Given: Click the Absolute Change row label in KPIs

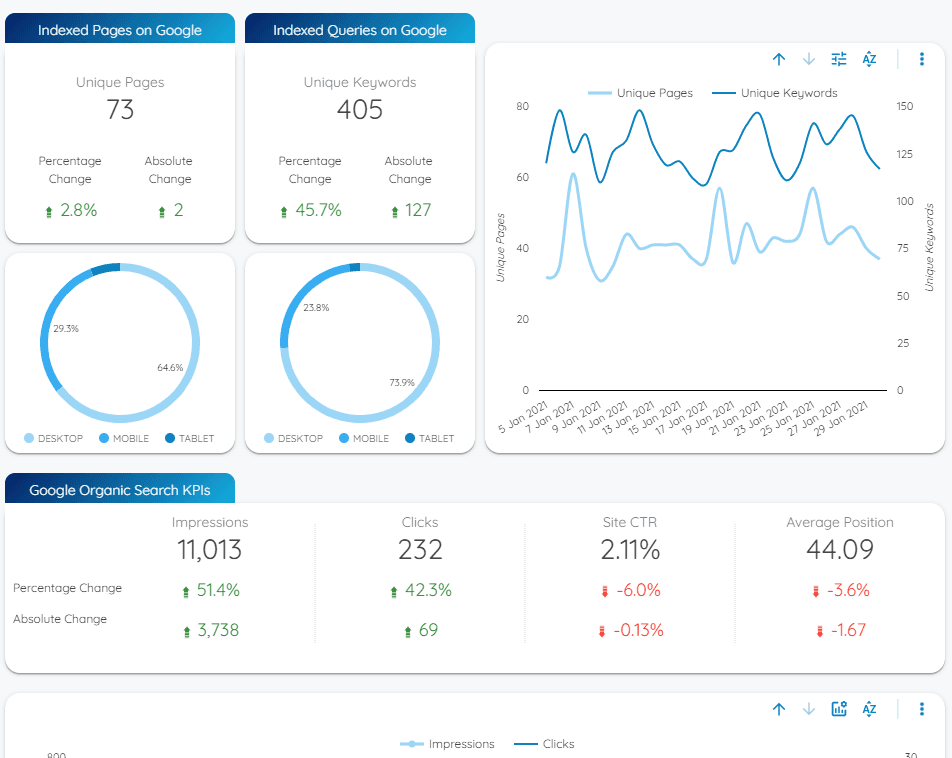Looking at the screenshot, I should point(60,619).
